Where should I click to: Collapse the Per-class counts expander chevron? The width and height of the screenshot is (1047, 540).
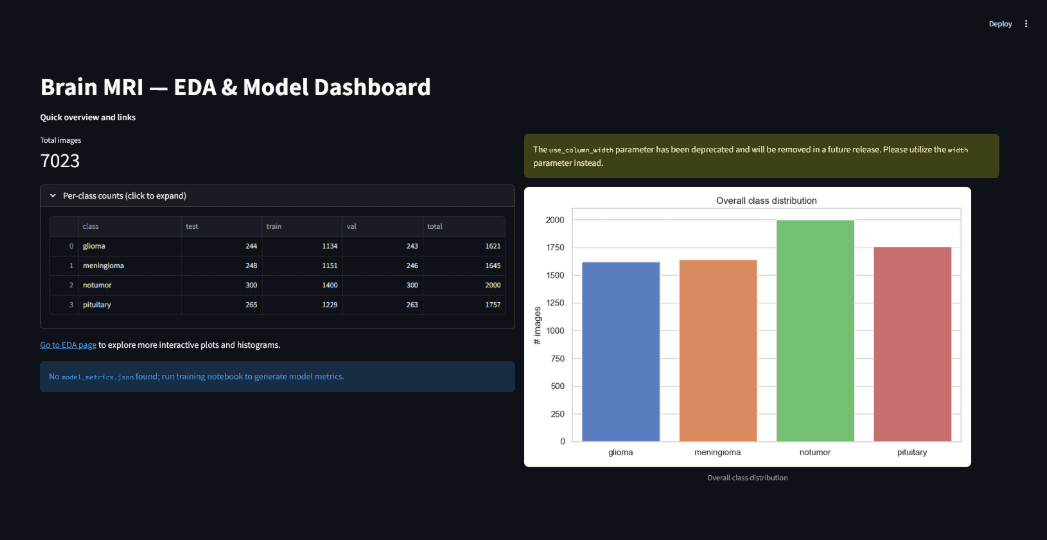tap(53, 196)
